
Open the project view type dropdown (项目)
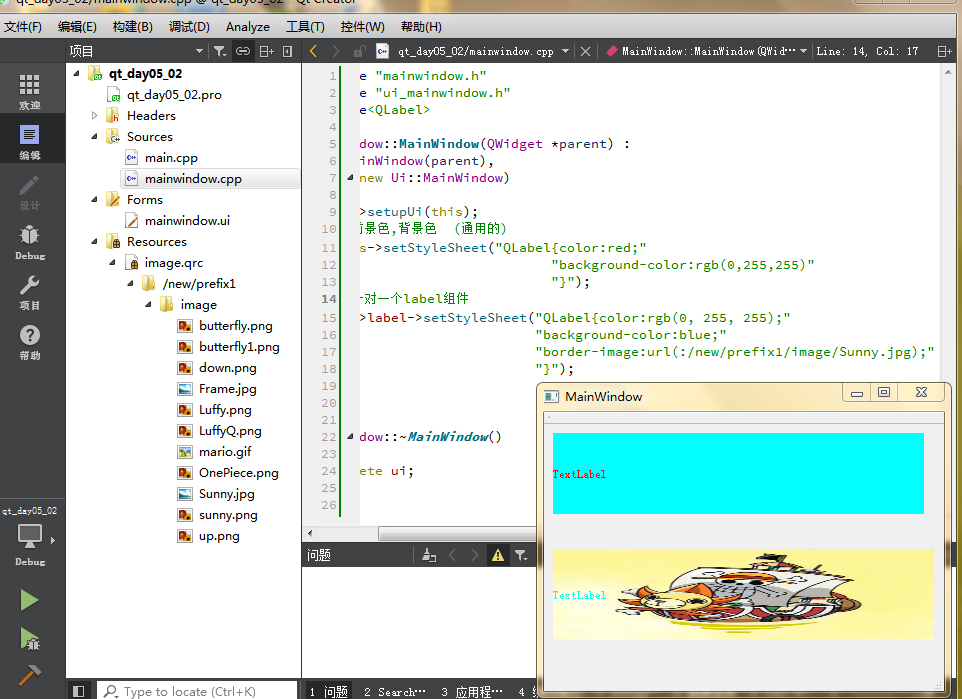(x=136, y=52)
